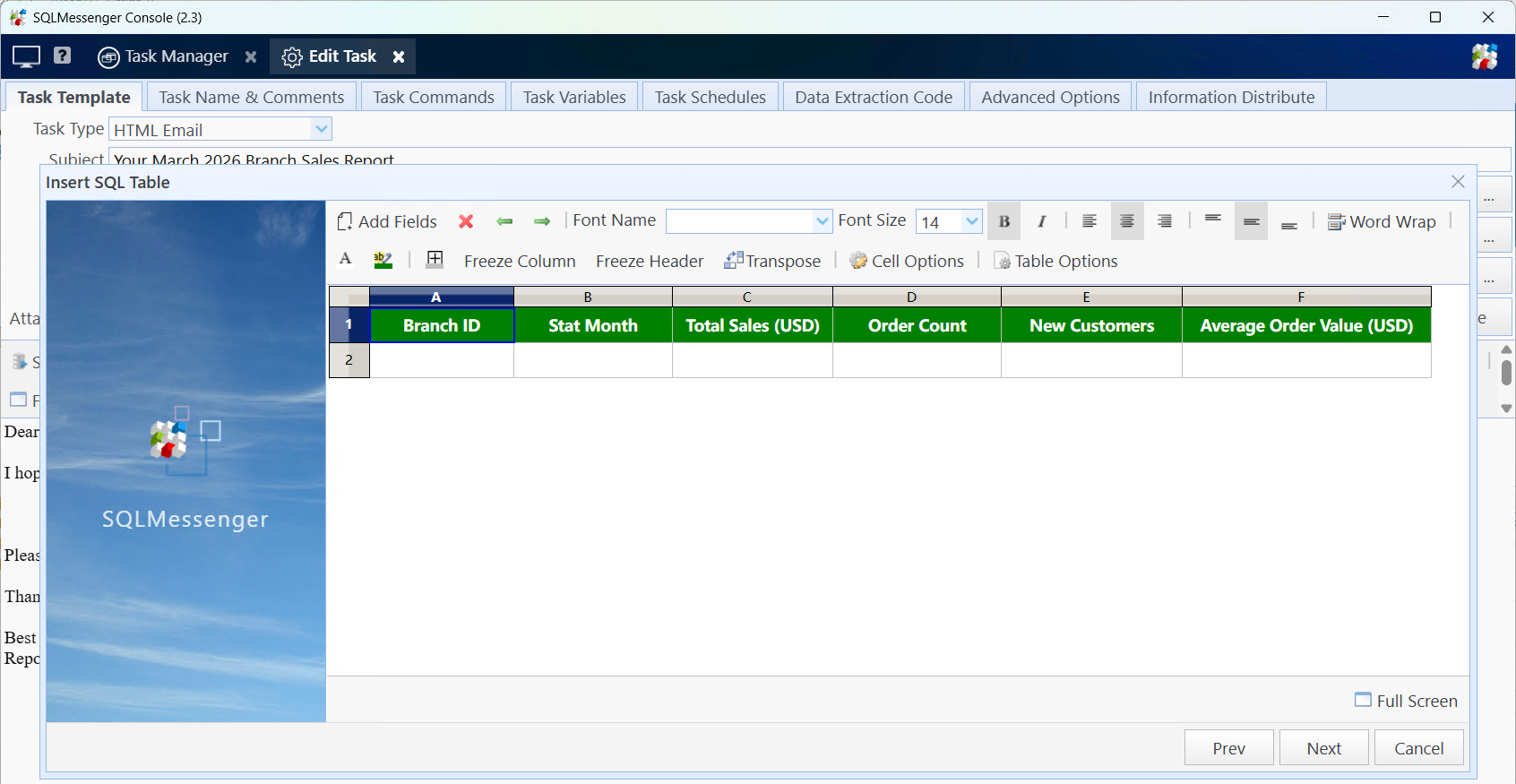The height and width of the screenshot is (784, 1516).
Task: Expand the Font Name dropdown
Action: [x=822, y=221]
